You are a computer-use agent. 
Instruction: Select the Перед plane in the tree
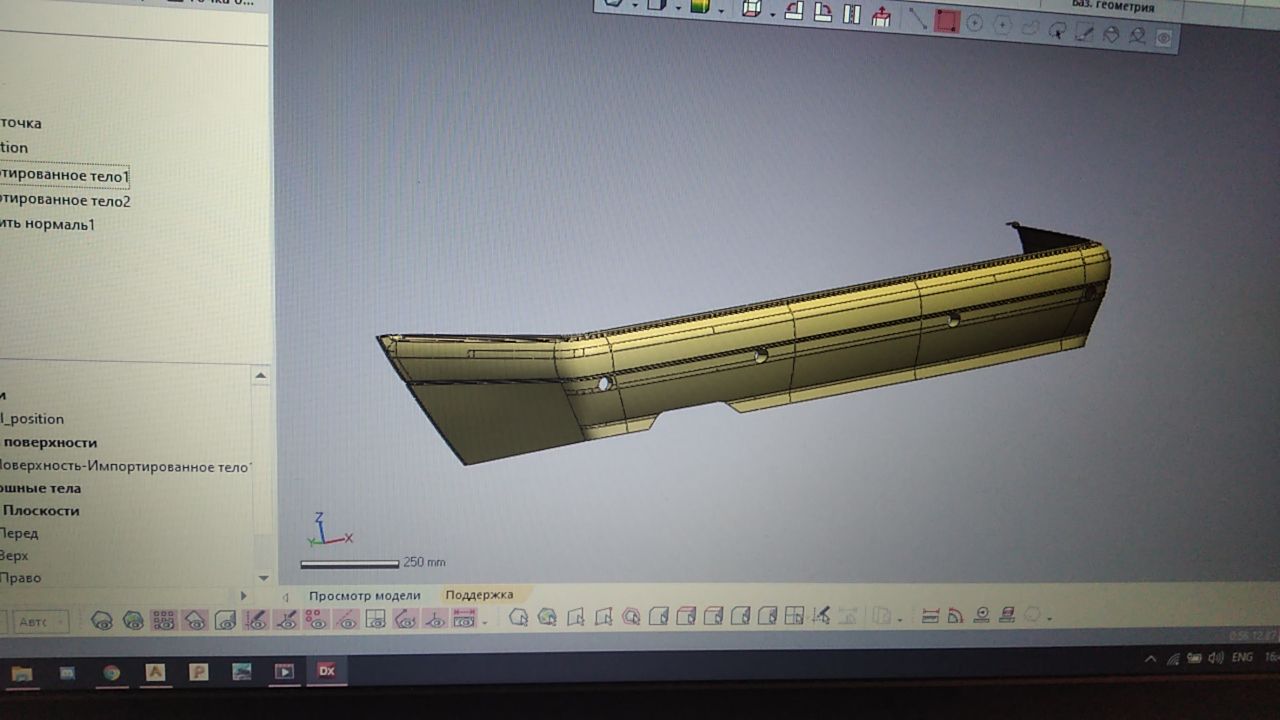[x=19, y=533]
